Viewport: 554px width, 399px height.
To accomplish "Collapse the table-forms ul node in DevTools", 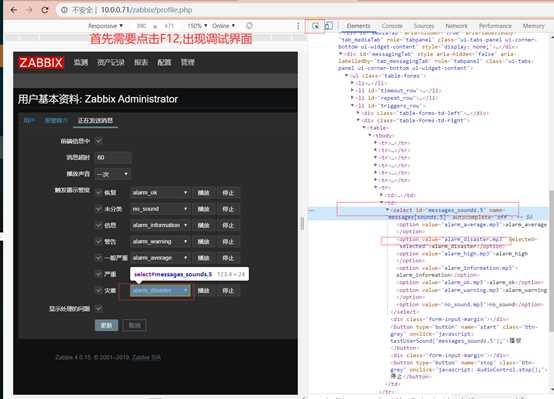I will (347, 76).
